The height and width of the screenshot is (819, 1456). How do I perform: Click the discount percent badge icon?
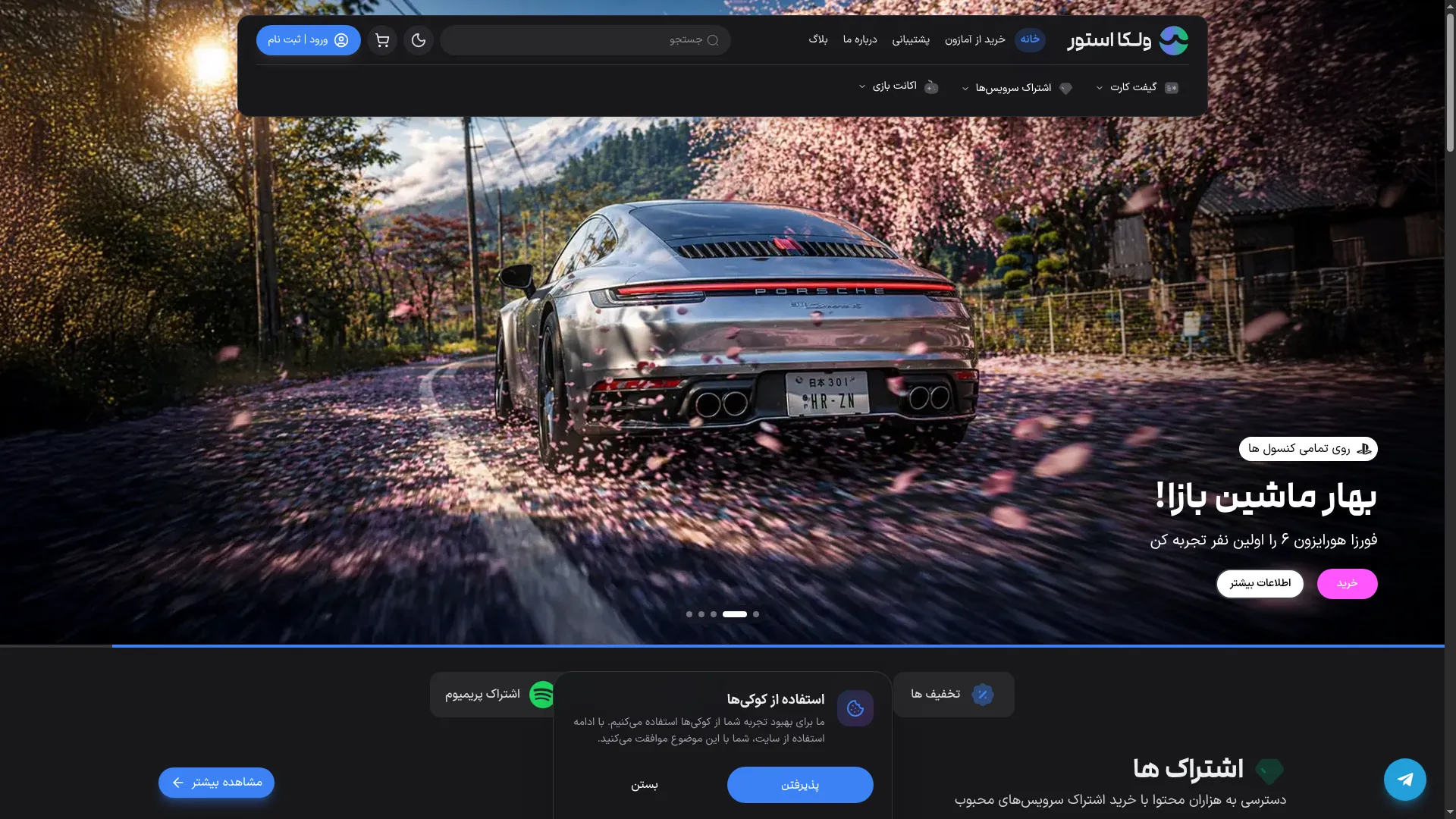pyautogui.click(x=983, y=695)
